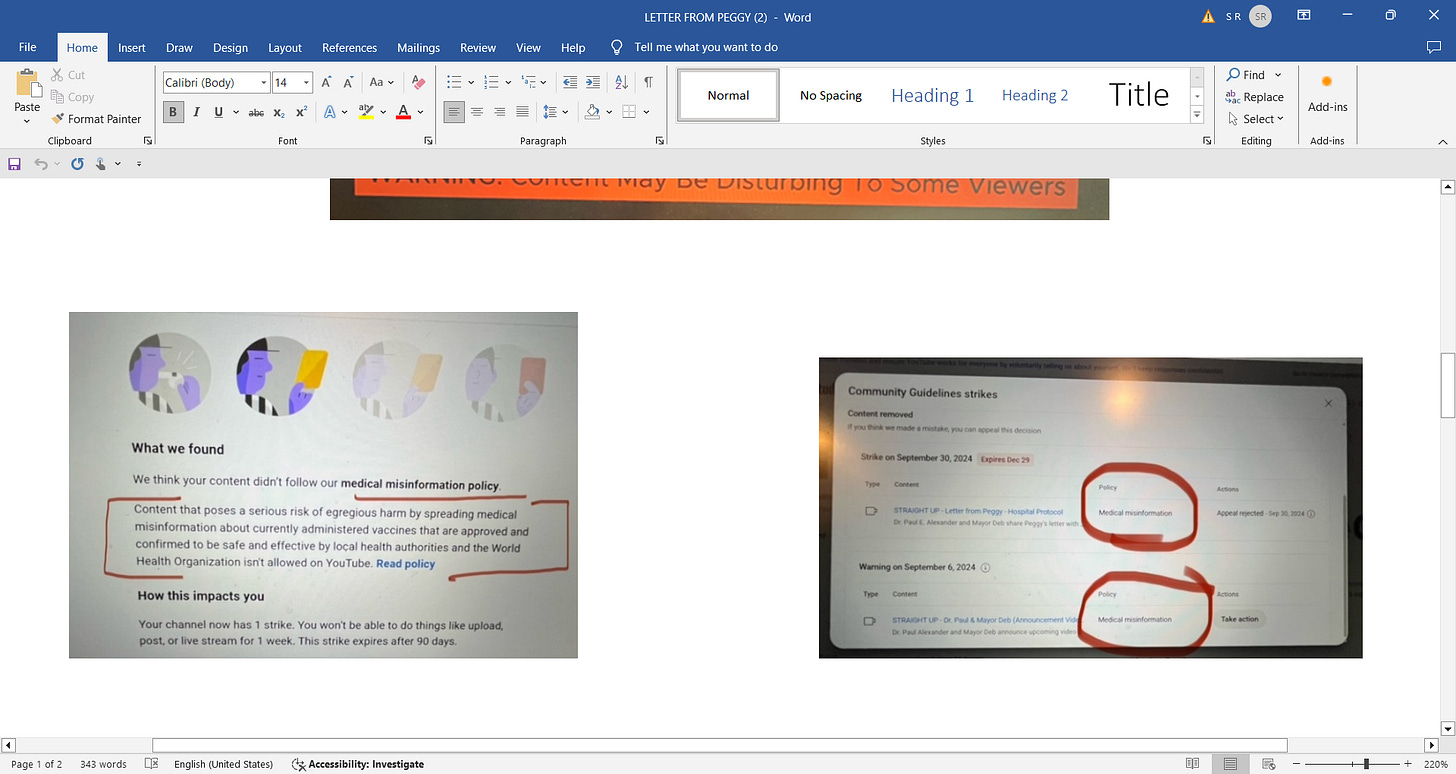Open the font size dropdown
Viewport: 1456px width, 774px height.
307,83
